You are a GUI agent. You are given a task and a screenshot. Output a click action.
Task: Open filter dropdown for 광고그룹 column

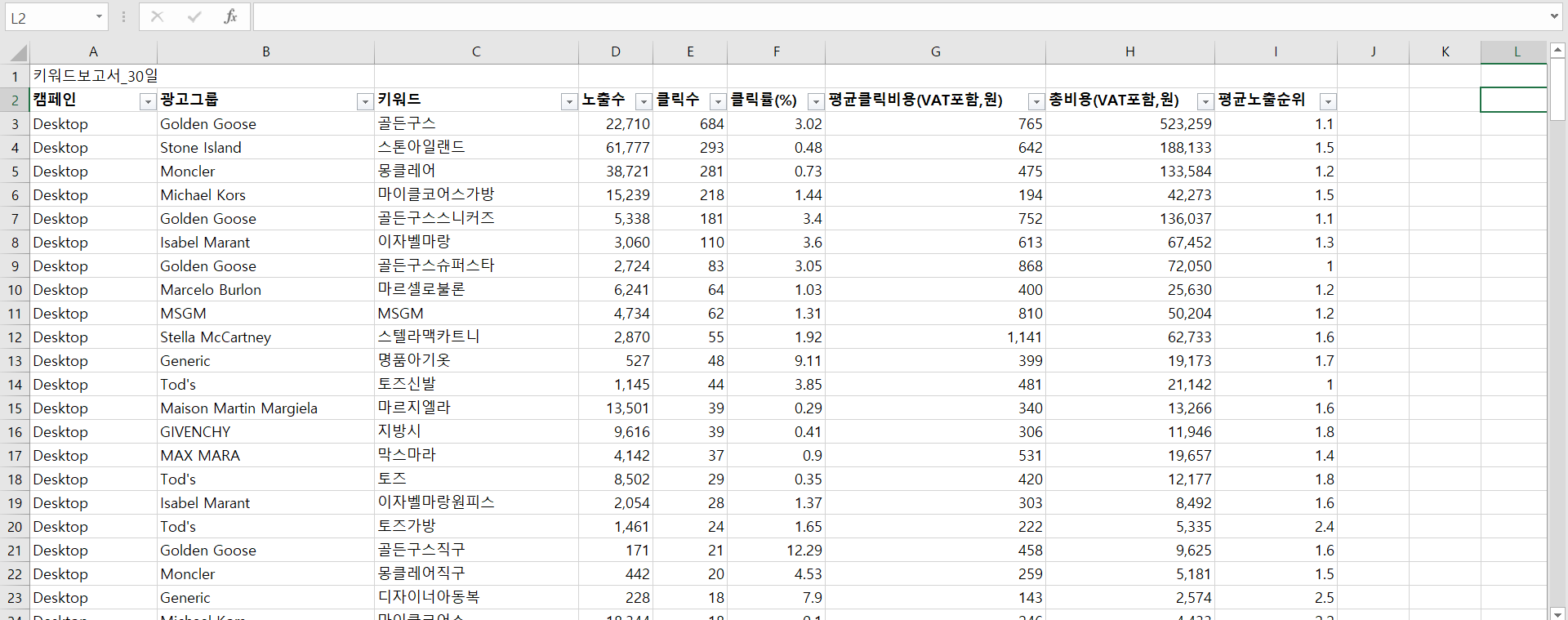point(365,101)
